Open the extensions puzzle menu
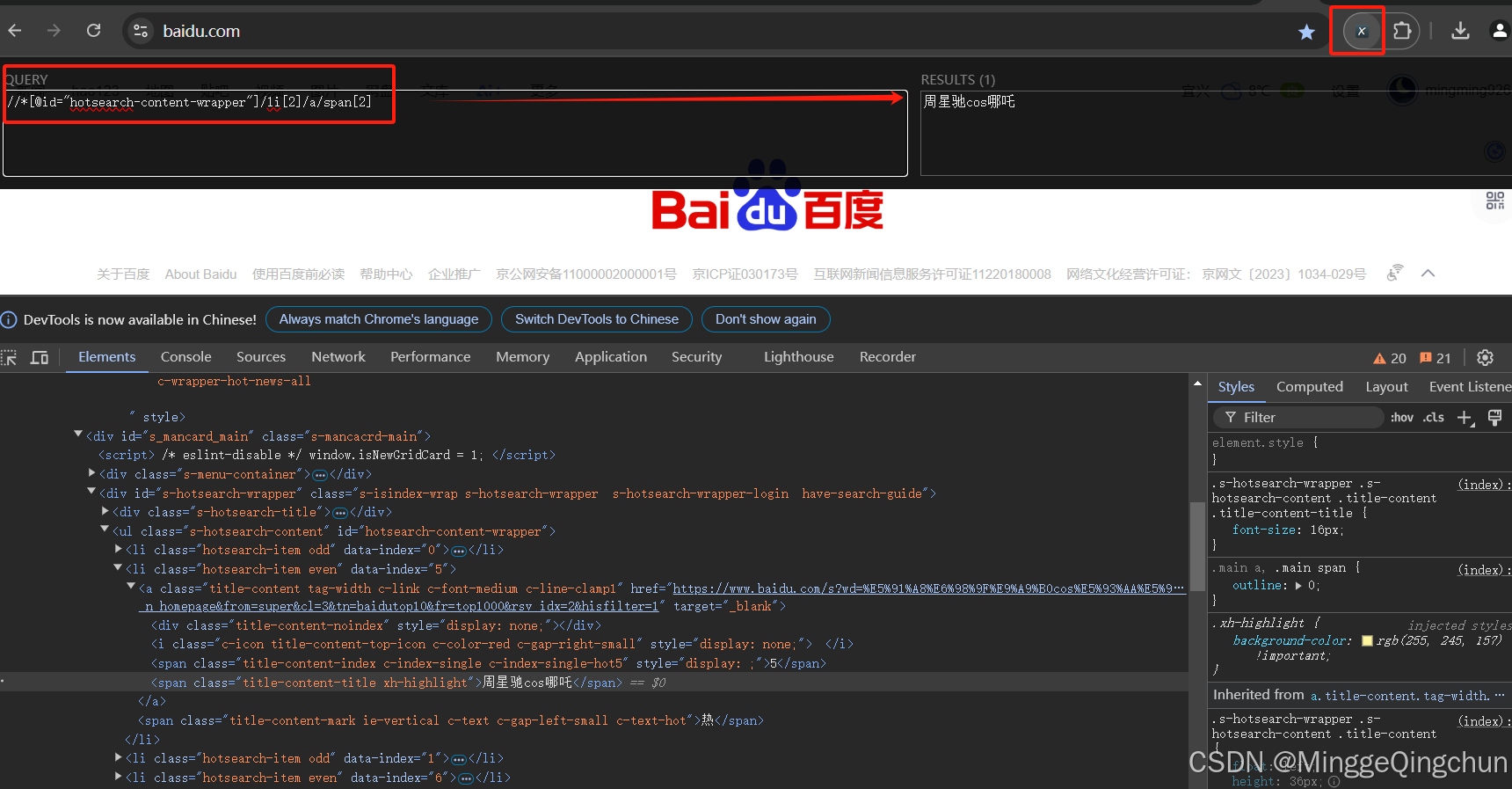Viewport: 1512px width, 789px height. (x=1402, y=31)
